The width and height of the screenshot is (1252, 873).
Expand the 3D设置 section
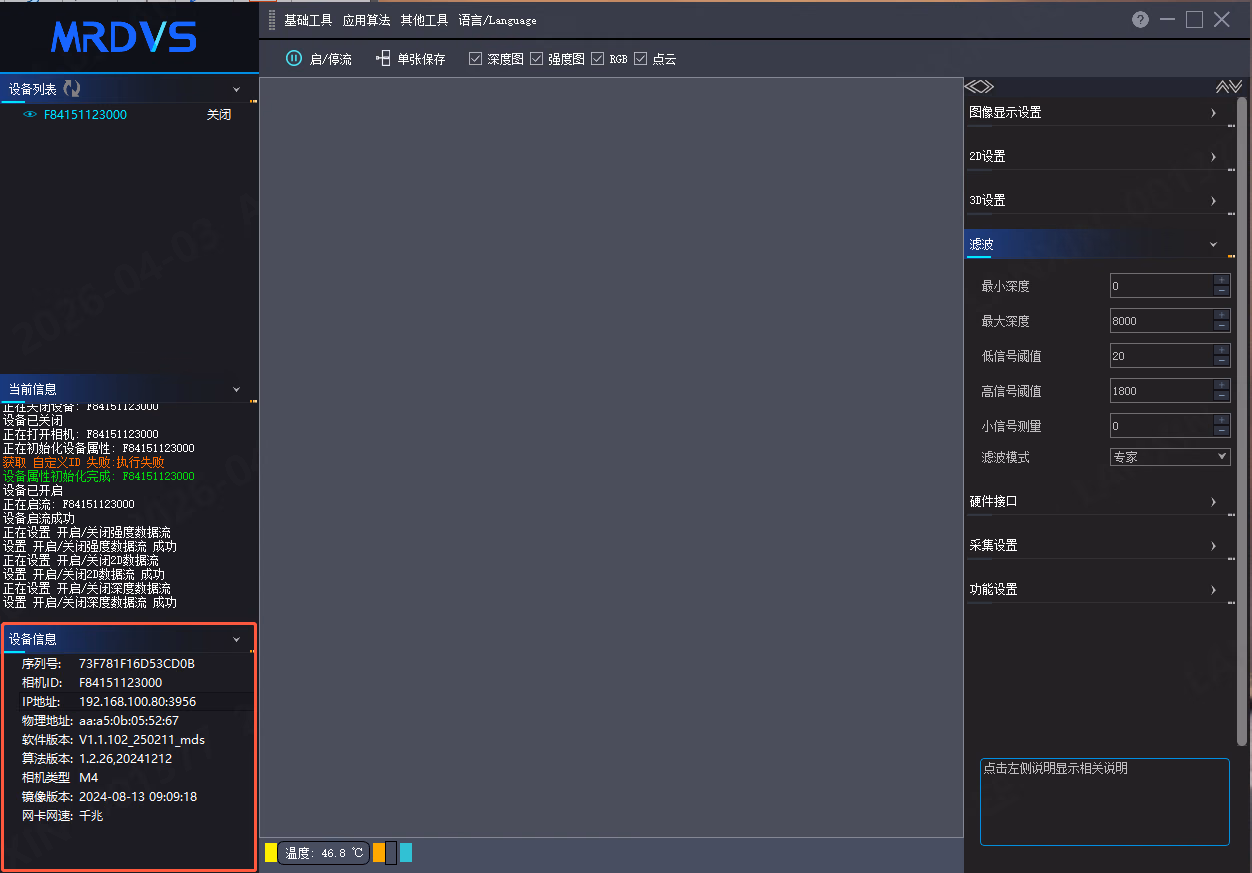(x=1098, y=201)
